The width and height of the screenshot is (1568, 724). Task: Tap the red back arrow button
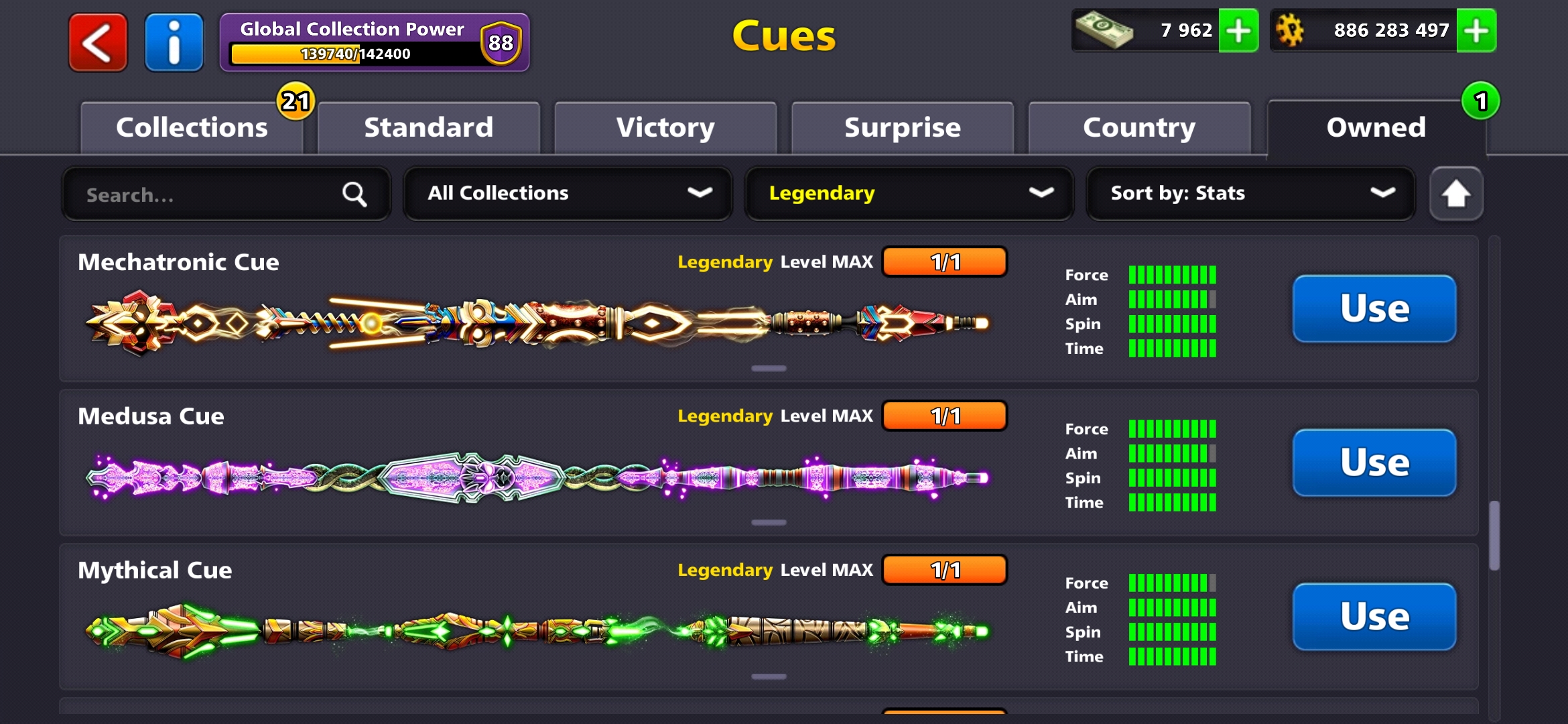click(98, 43)
